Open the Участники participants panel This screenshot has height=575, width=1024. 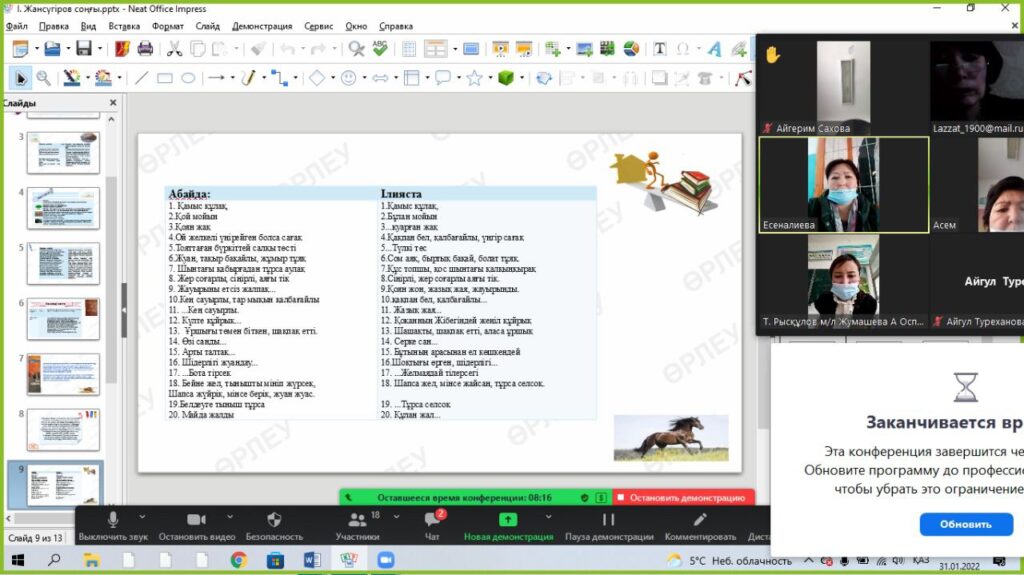click(x=357, y=526)
